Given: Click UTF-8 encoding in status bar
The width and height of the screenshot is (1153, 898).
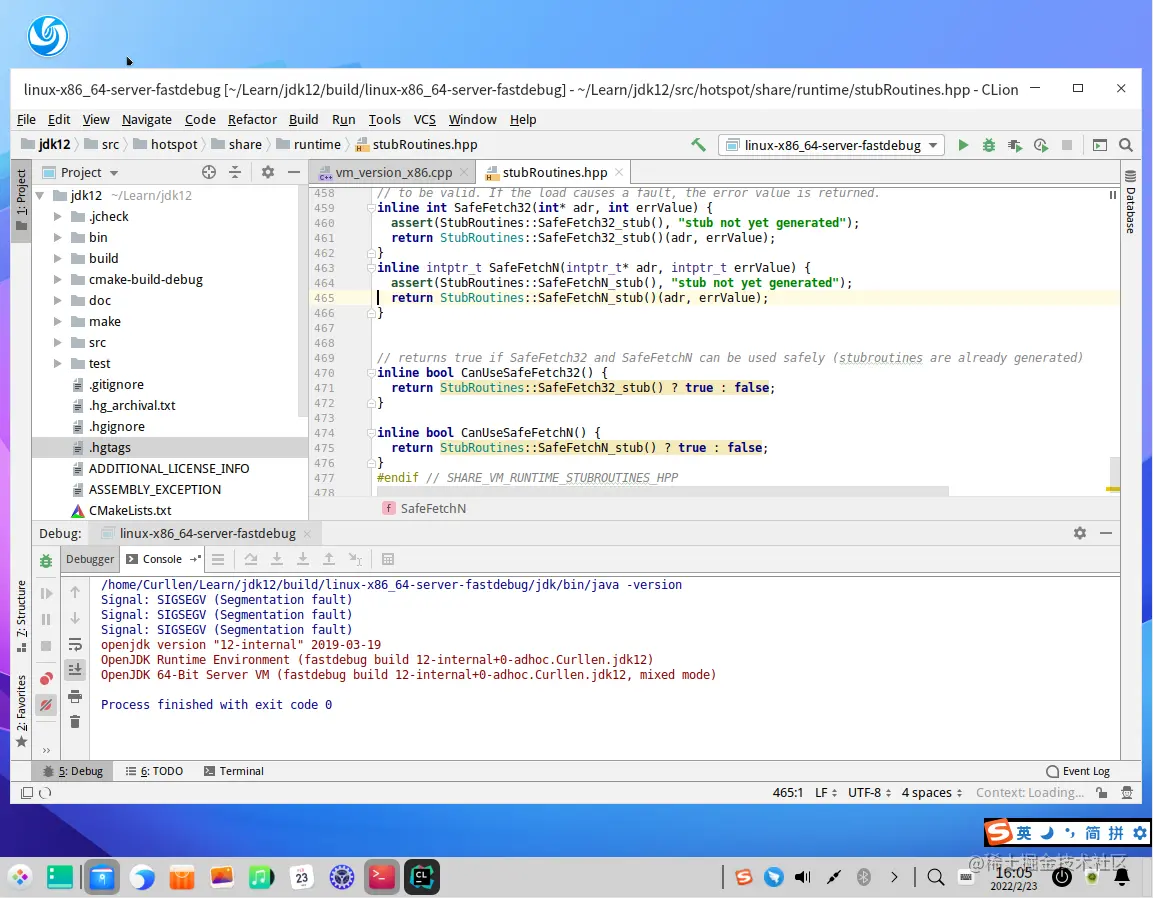Looking at the screenshot, I should pos(869,792).
